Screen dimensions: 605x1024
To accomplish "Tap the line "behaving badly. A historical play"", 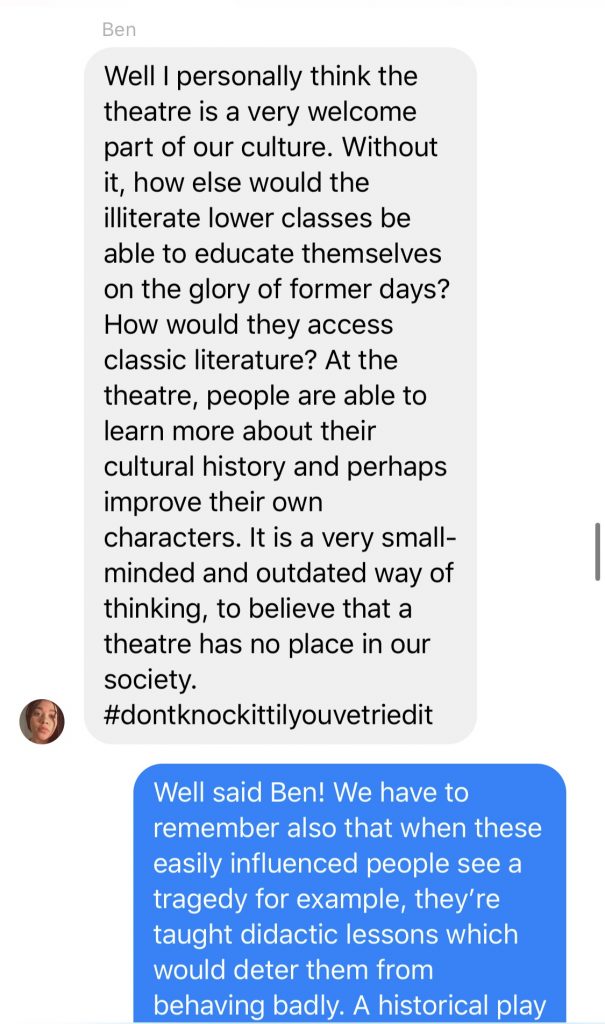I will pos(349,1006).
